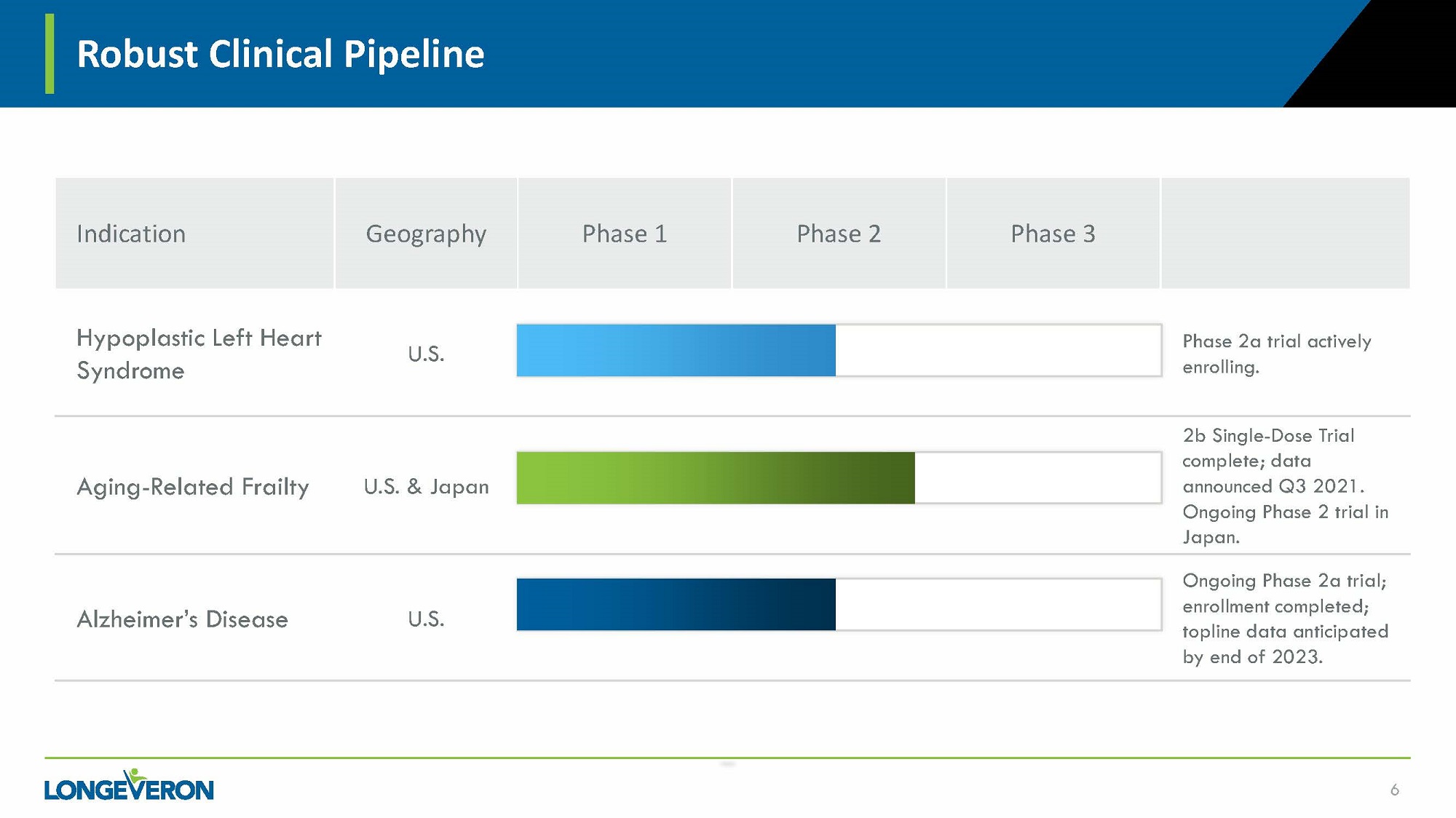Select the Geography column header
1456x818 pixels.
tap(426, 234)
